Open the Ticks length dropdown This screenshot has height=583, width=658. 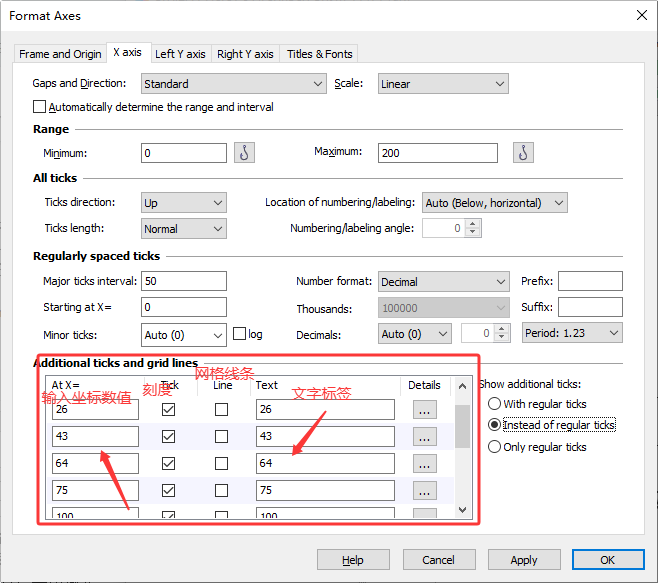[184, 229]
